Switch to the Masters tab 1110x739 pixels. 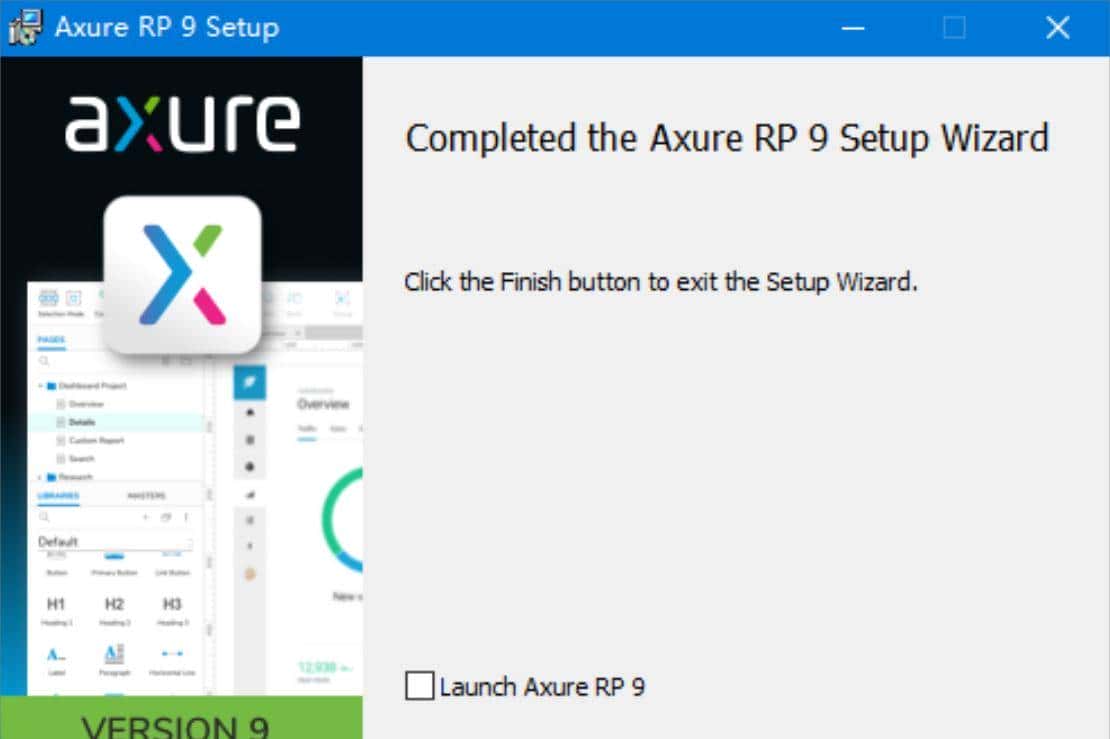click(146, 496)
